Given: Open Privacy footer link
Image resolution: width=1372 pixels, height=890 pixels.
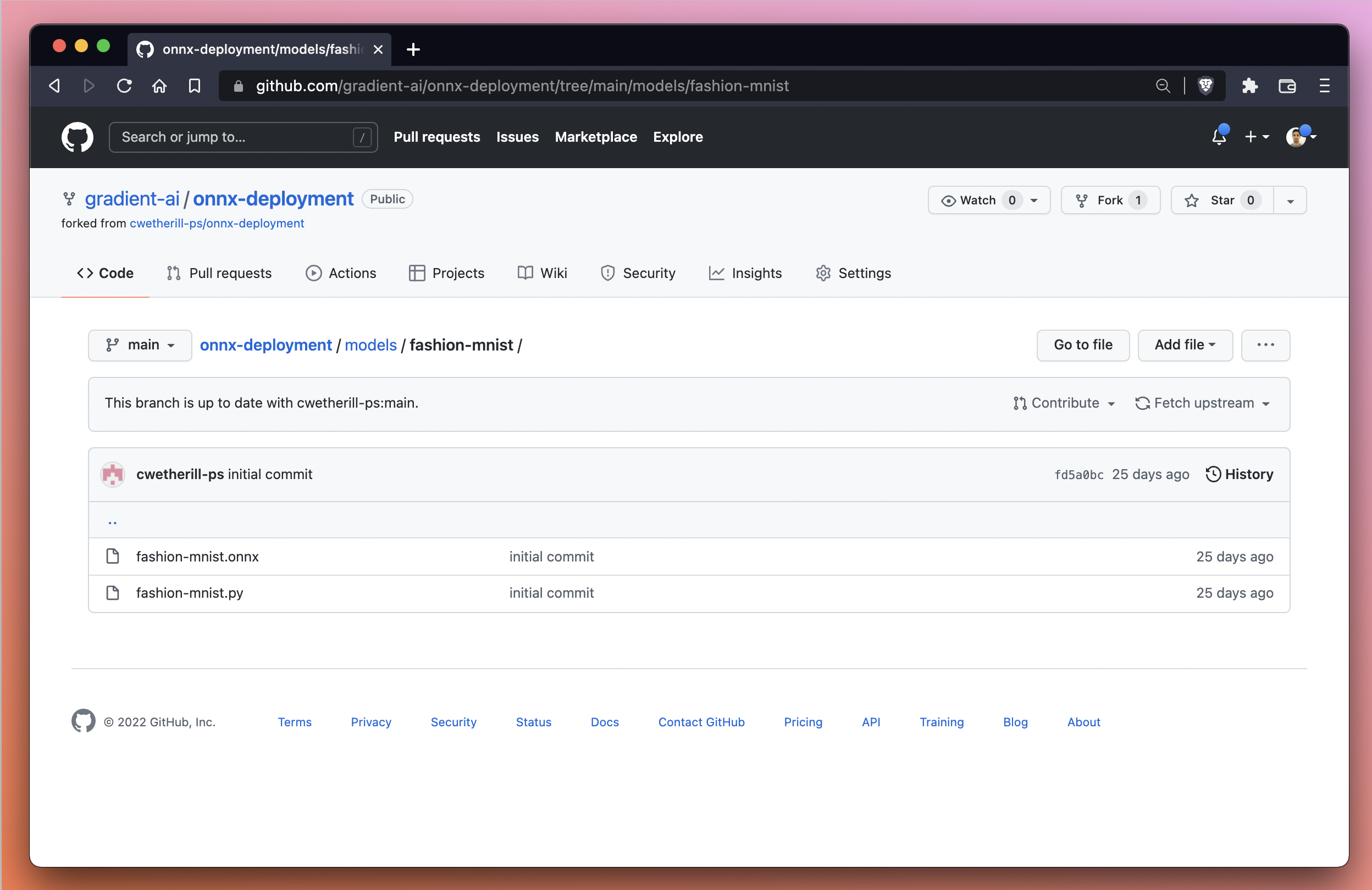Looking at the screenshot, I should [370, 722].
